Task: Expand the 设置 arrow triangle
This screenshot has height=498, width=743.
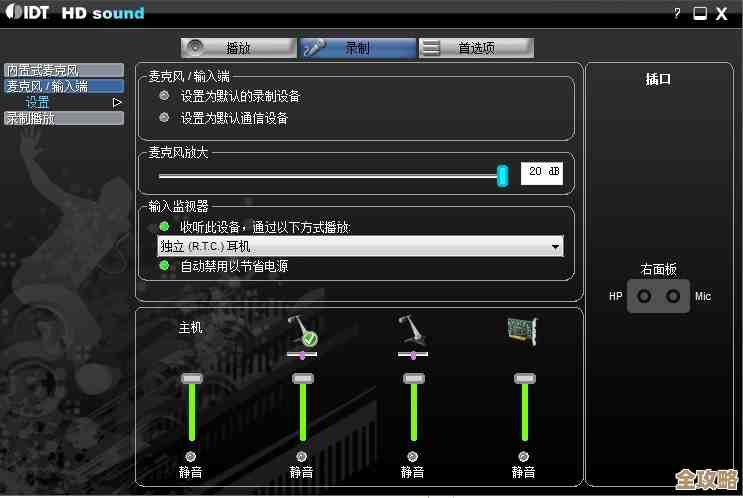Action: [x=117, y=102]
